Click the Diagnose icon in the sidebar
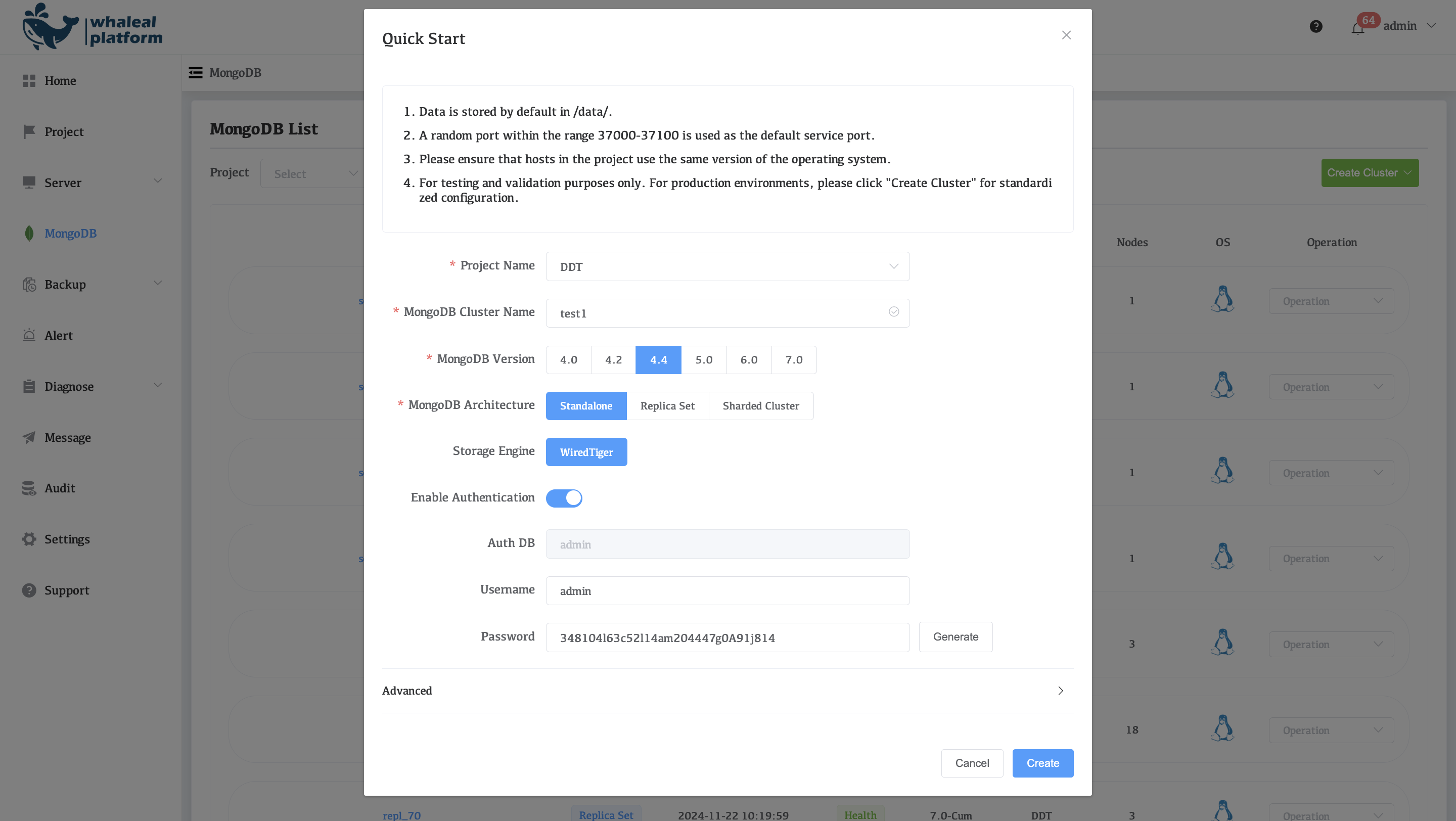This screenshot has width=1456, height=821. (29, 386)
